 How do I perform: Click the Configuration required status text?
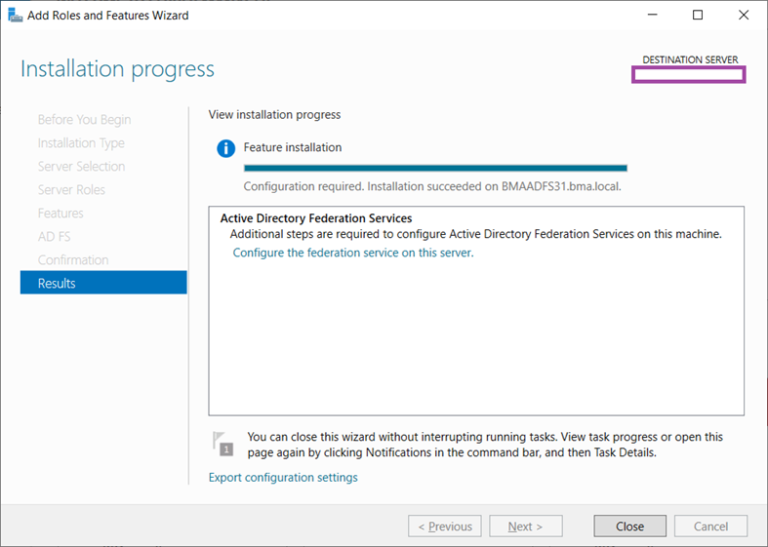[x=432, y=187]
